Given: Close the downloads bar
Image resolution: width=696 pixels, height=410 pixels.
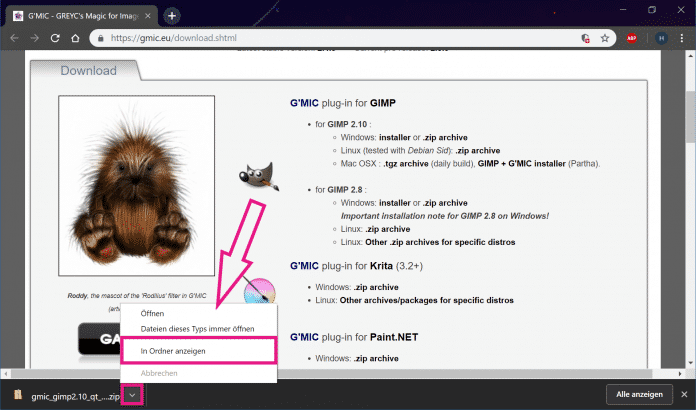Looking at the screenshot, I should [682, 396].
